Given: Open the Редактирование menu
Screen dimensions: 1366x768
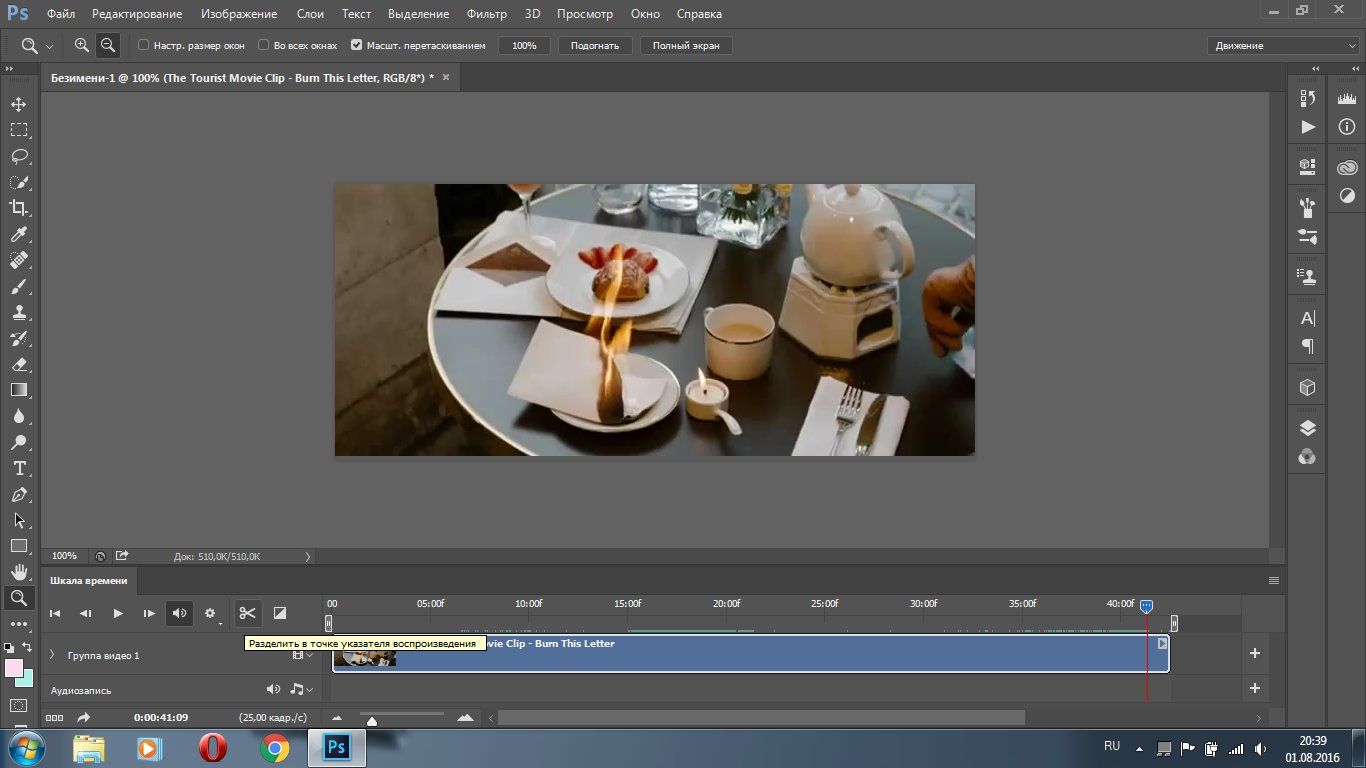Looking at the screenshot, I should point(137,14).
